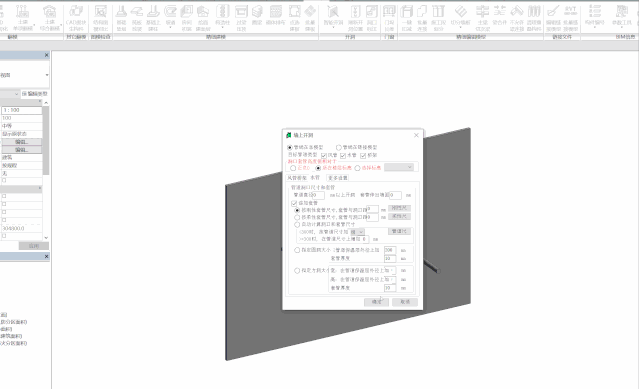Toggle the 风管 checkbox
Image resolution: width=639 pixels, height=389 pixels.
point(324,156)
